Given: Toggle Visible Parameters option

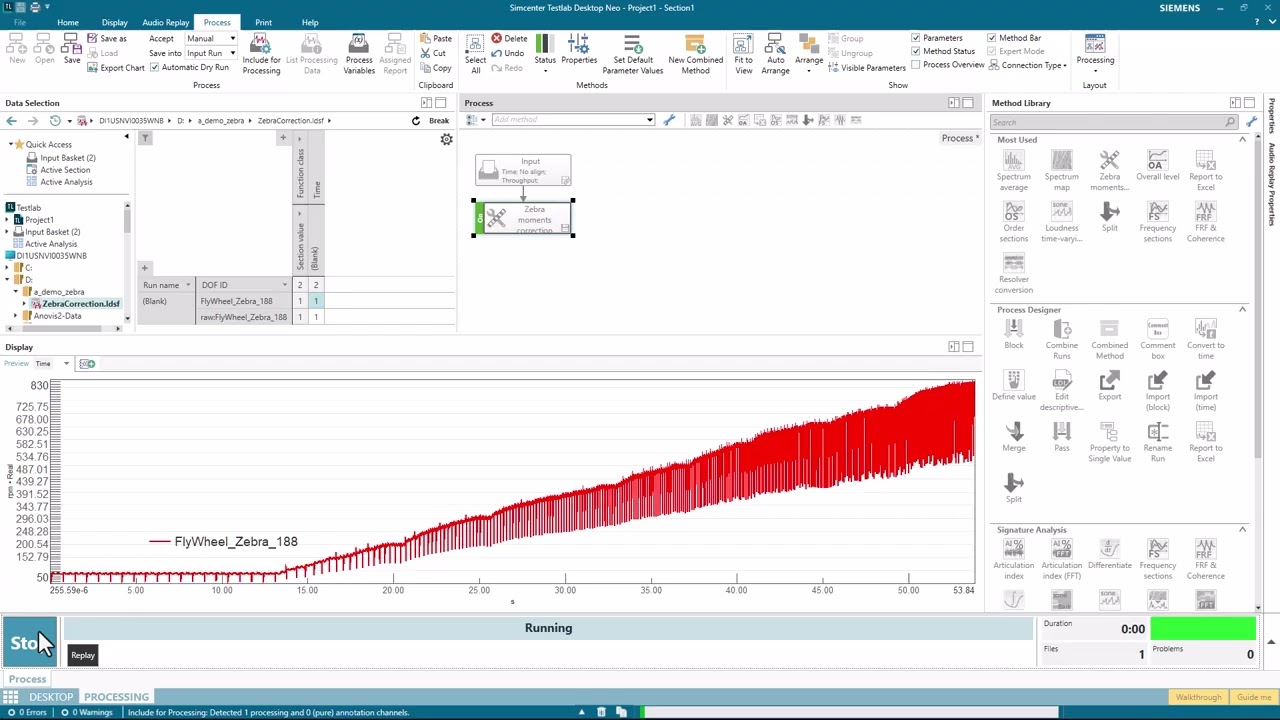Looking at the screenshot, I should 866,68.
